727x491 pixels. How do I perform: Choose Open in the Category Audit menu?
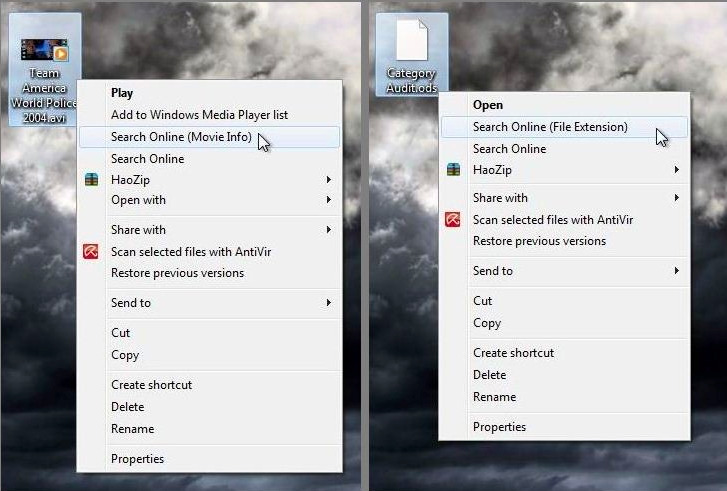click(488, 105)
